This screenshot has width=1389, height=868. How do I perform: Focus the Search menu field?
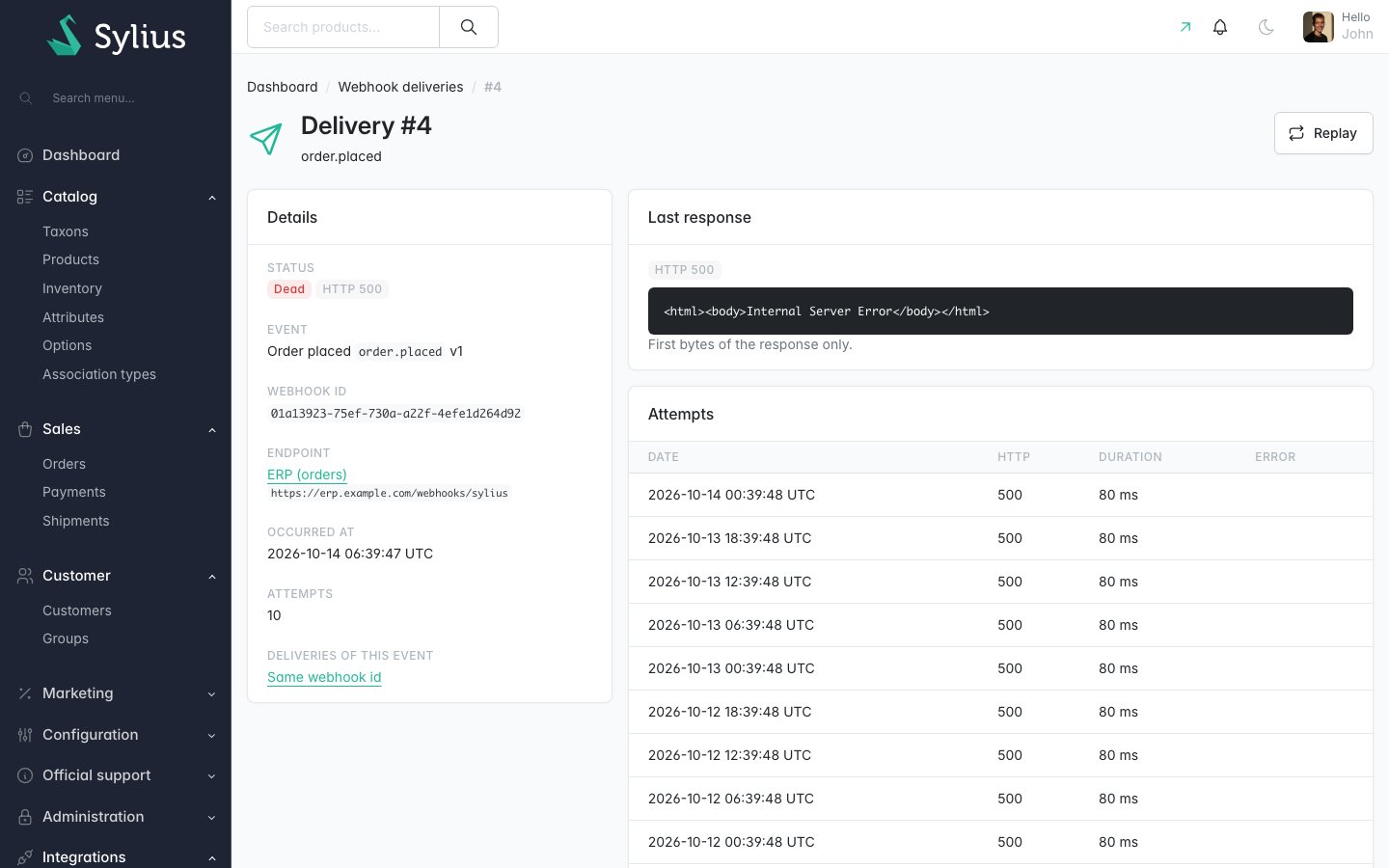(x=116, y=98)
